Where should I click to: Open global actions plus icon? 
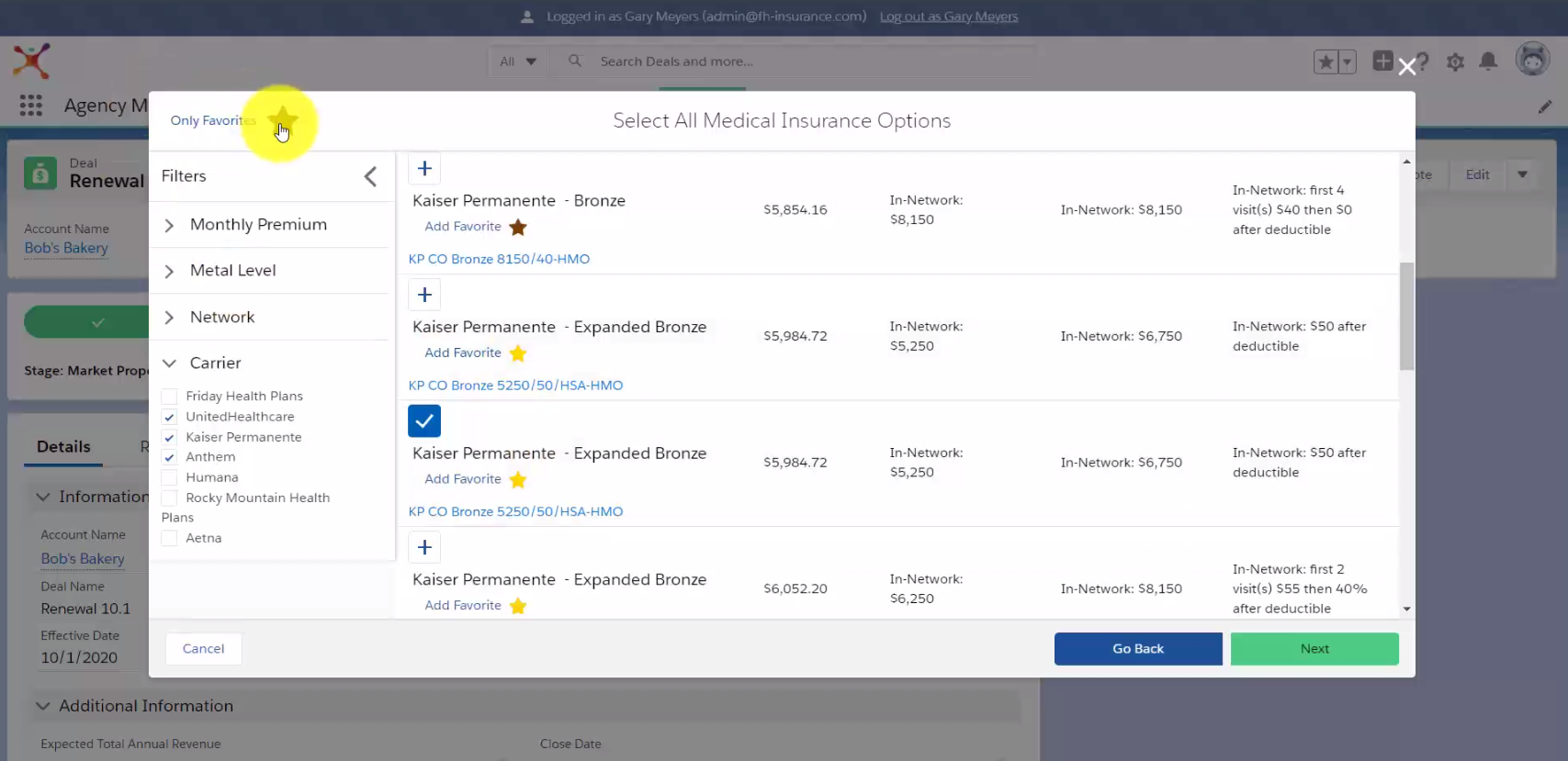1382,62
